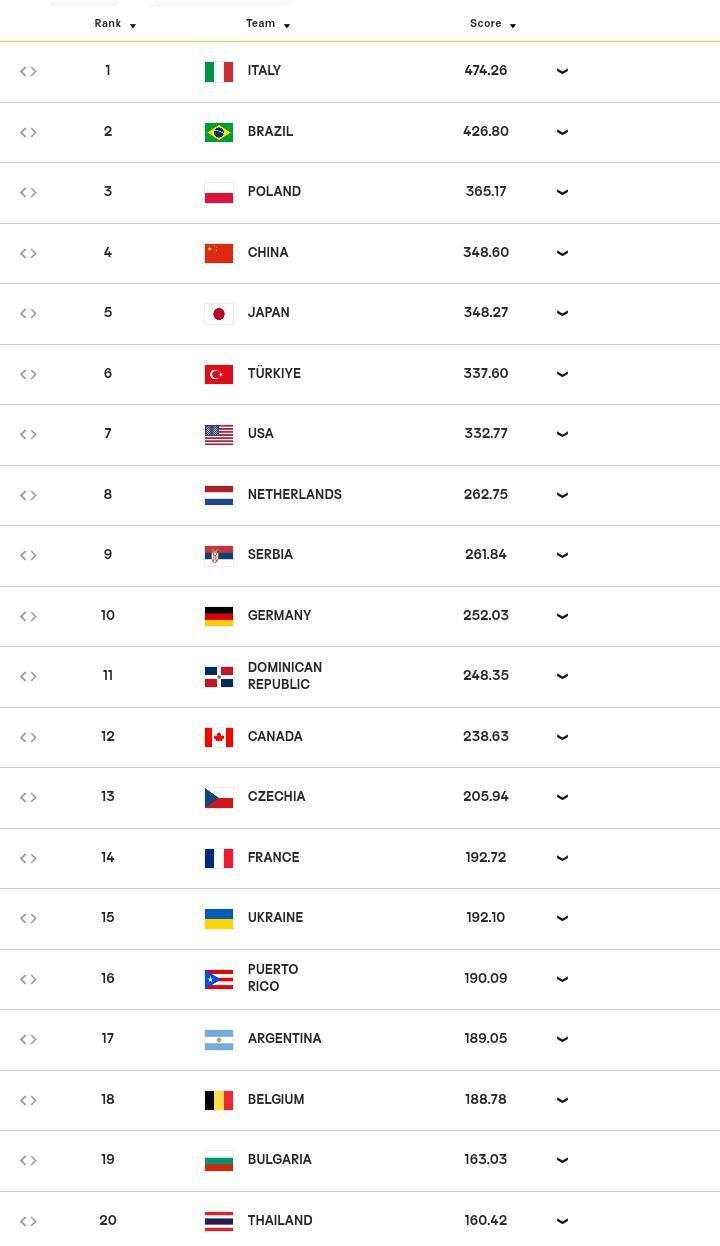Open the Dominican Republic team link
Viewport: 720px width, 1246px height.
[285, 676]
